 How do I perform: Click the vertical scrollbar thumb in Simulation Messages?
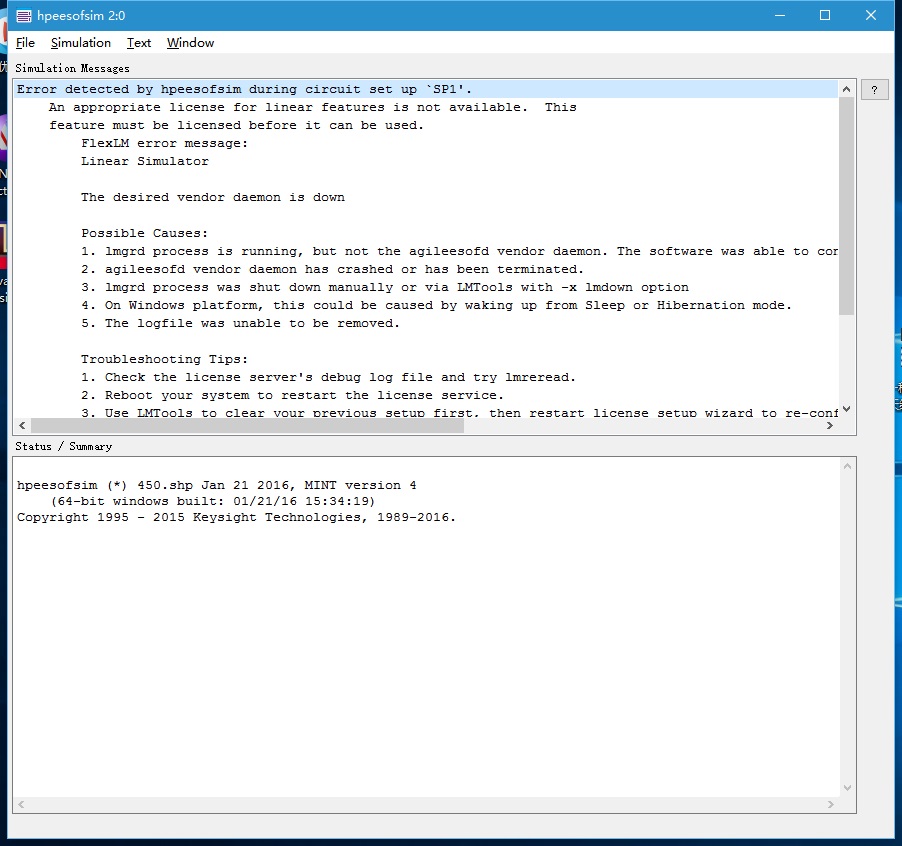point(846,206)
